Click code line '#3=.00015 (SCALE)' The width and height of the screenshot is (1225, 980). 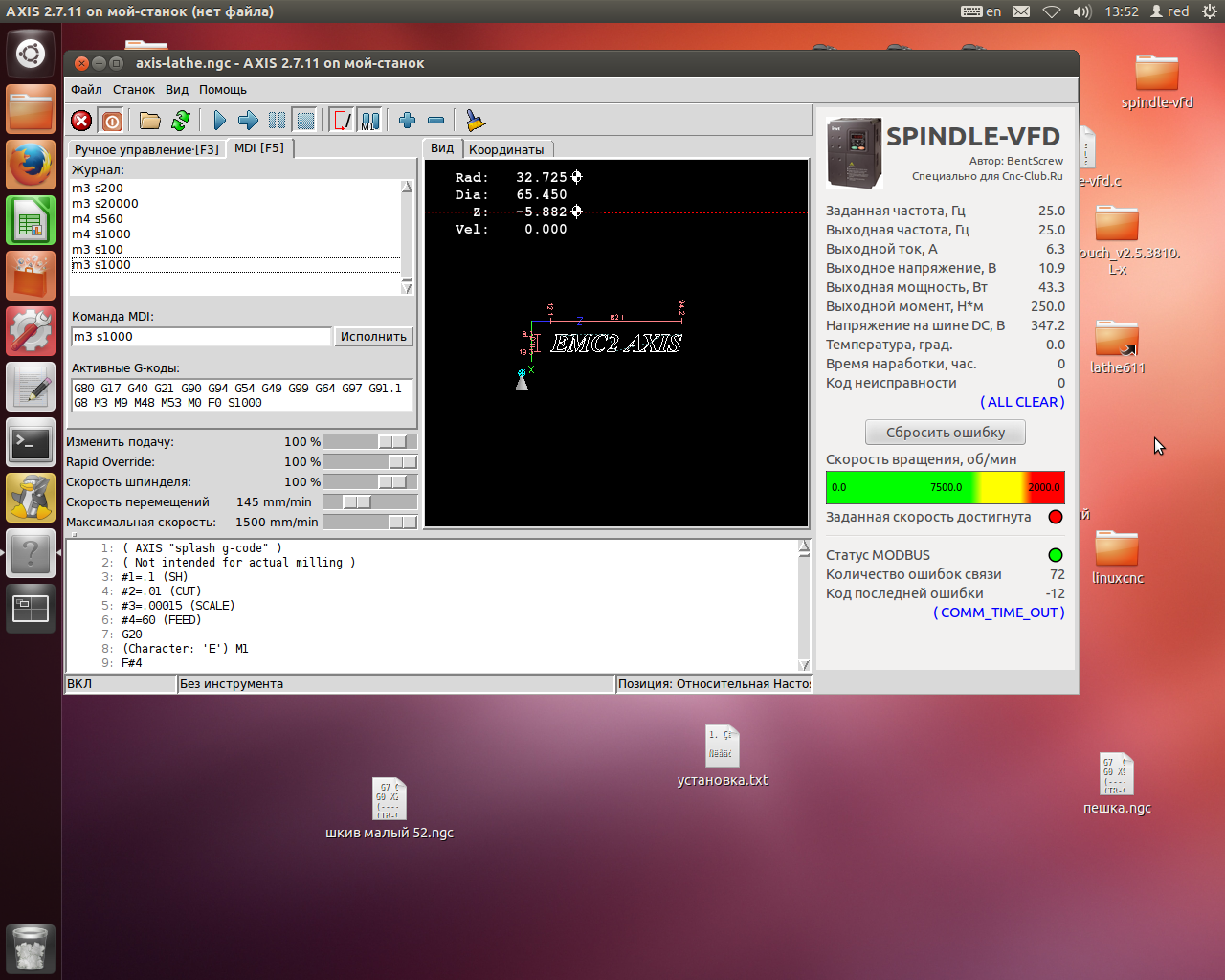click(x=178, y=606)
